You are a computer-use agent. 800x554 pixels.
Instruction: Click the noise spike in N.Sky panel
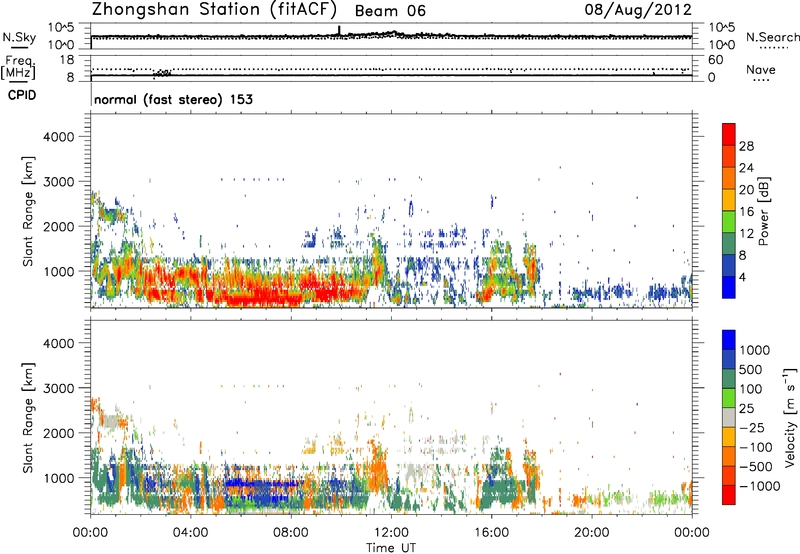[x=339, y=31]
